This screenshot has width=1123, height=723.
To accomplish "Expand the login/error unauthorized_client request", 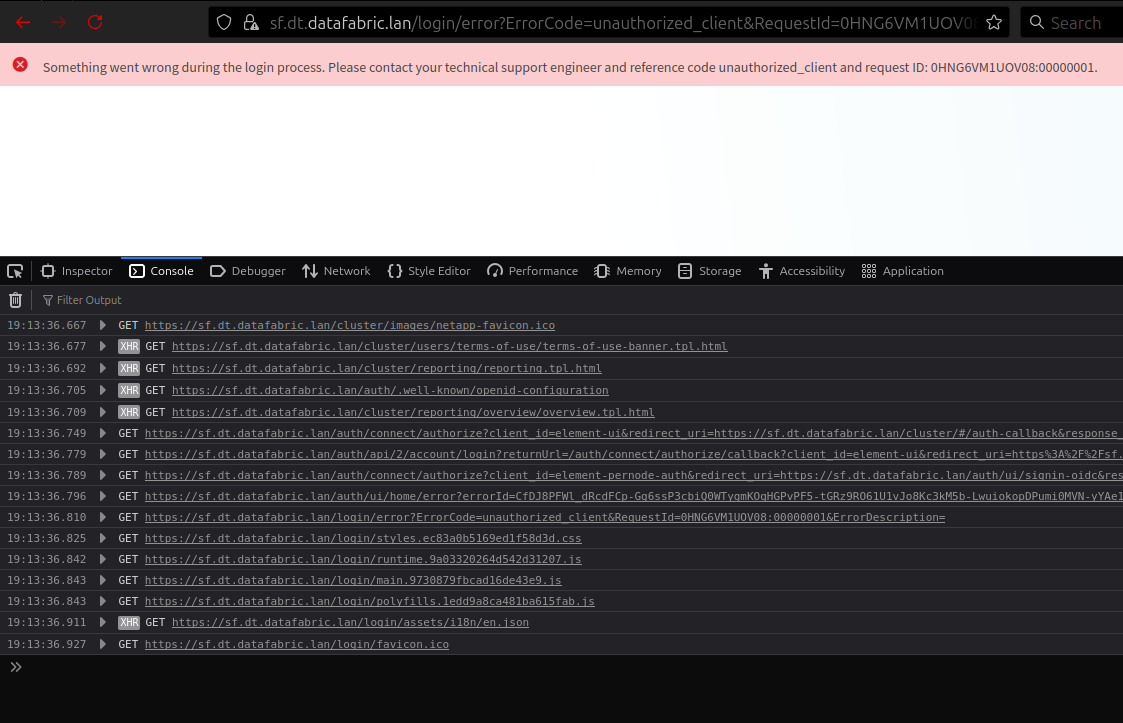I will point(102,517).
